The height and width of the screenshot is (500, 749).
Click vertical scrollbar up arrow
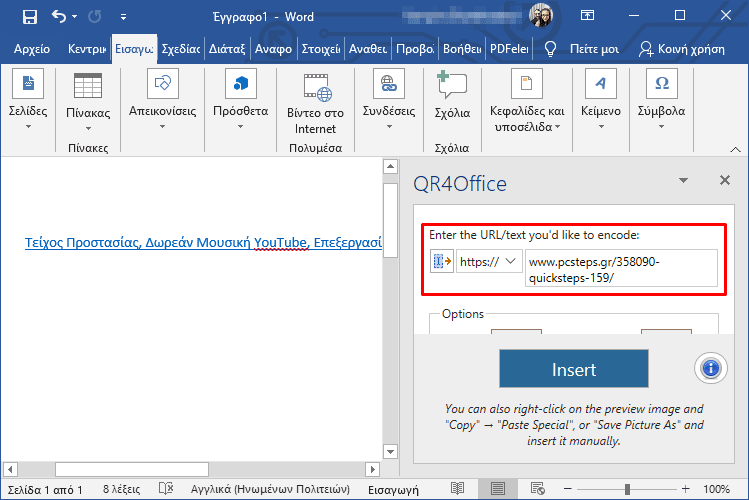click(390, 166)
